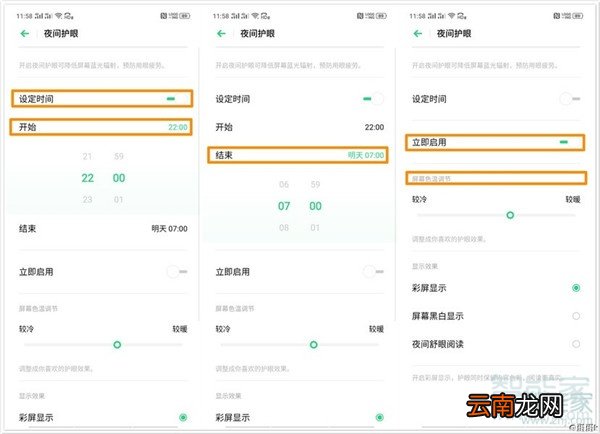Toggle 设定时间 switch in right screen
The image size is (600, 434).
(570, 99)
